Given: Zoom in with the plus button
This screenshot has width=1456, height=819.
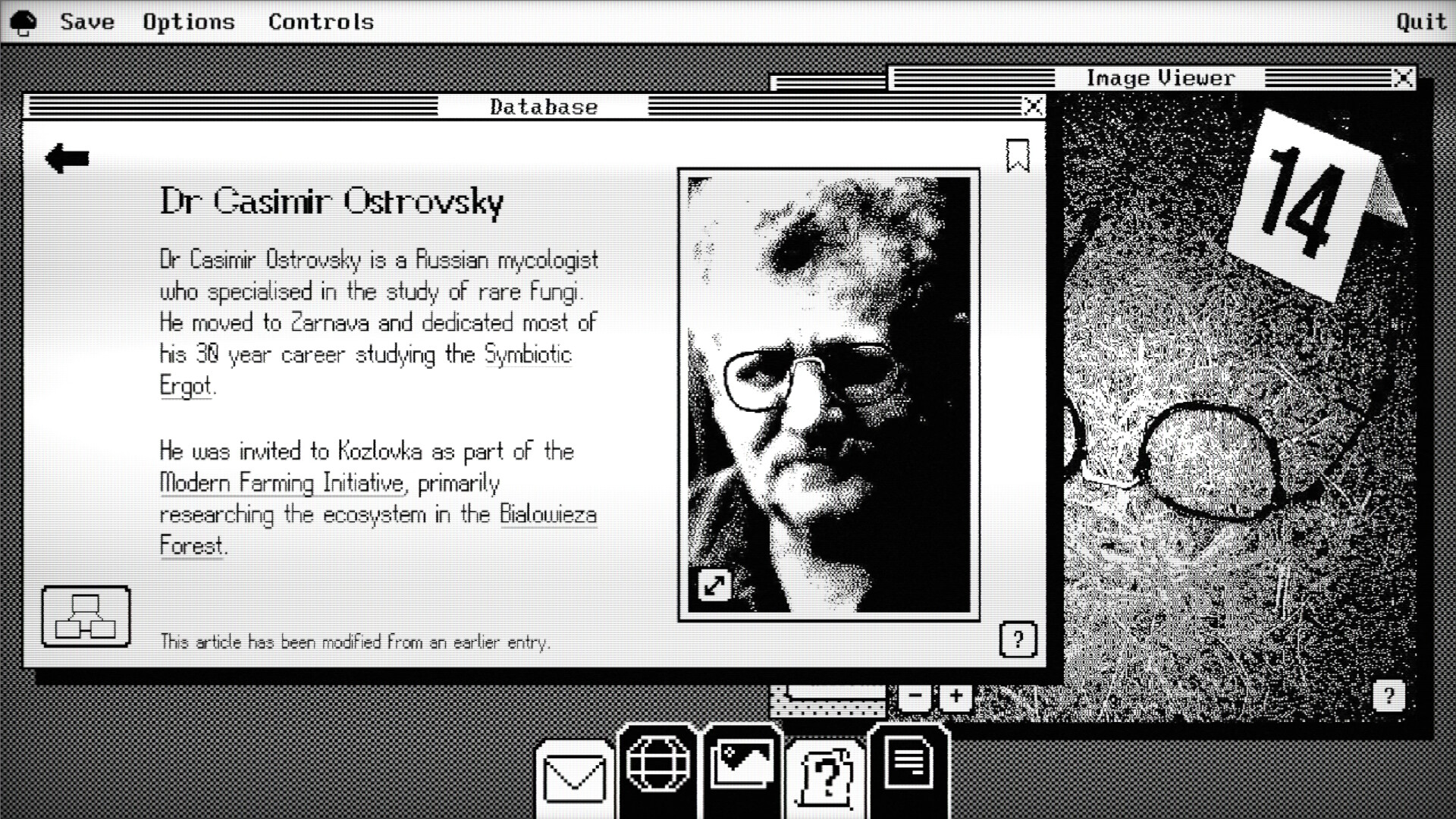Looking at the screenshot, I should point(956,696).
